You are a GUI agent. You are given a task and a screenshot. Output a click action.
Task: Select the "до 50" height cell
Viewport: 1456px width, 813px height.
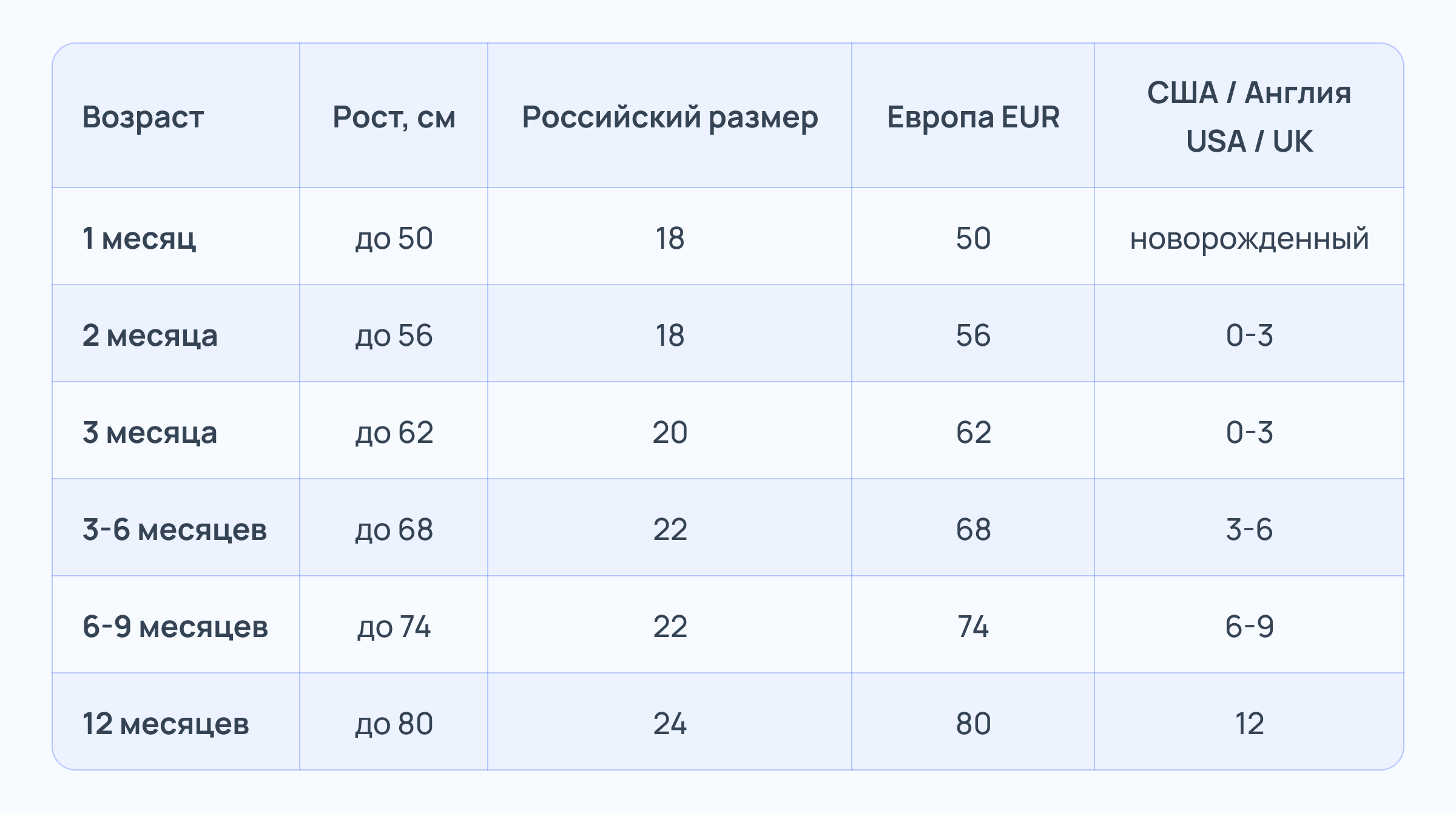pyautogui.click(x=394, y=238)
